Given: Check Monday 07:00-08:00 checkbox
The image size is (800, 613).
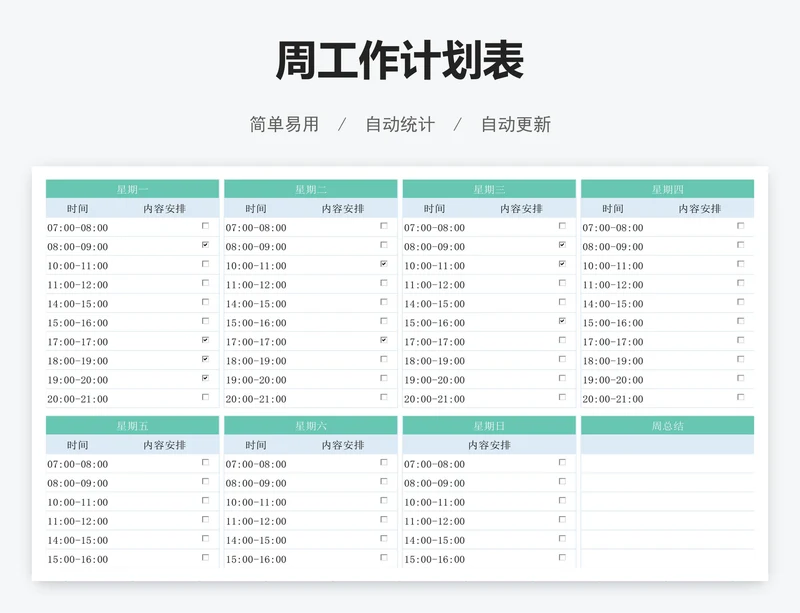Looking at the screenshot, I should pyautogui.click(x=205, y=226).
